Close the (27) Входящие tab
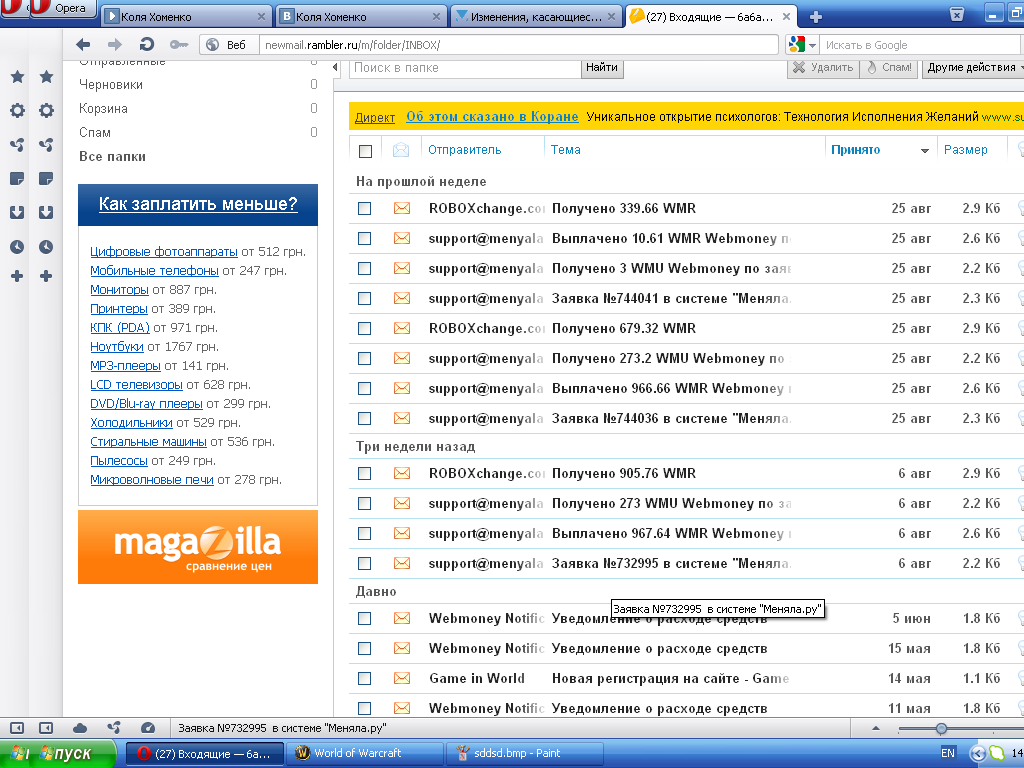 click(x=786, y=16)
